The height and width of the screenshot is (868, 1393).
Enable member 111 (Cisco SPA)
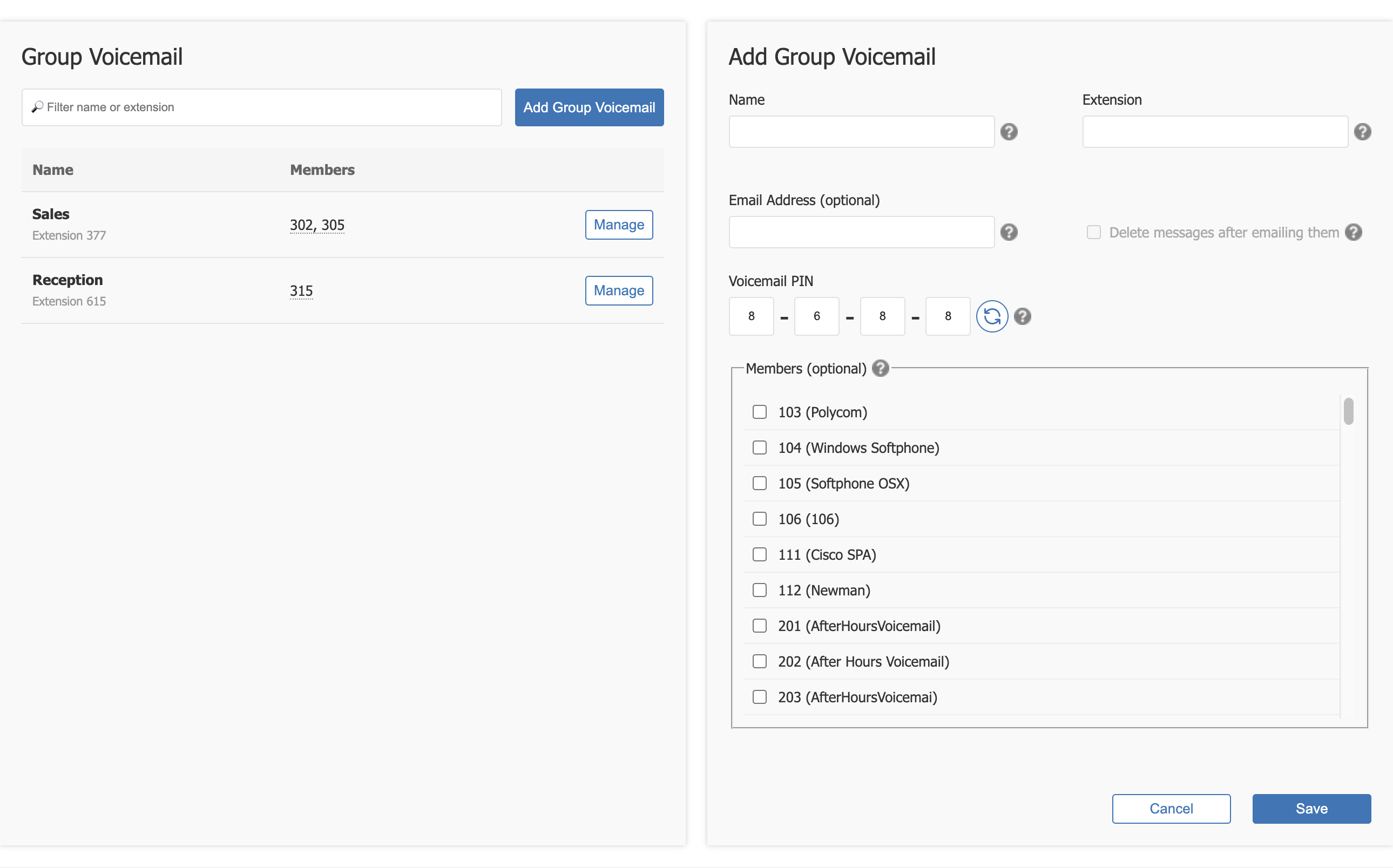tap(760, 554)
